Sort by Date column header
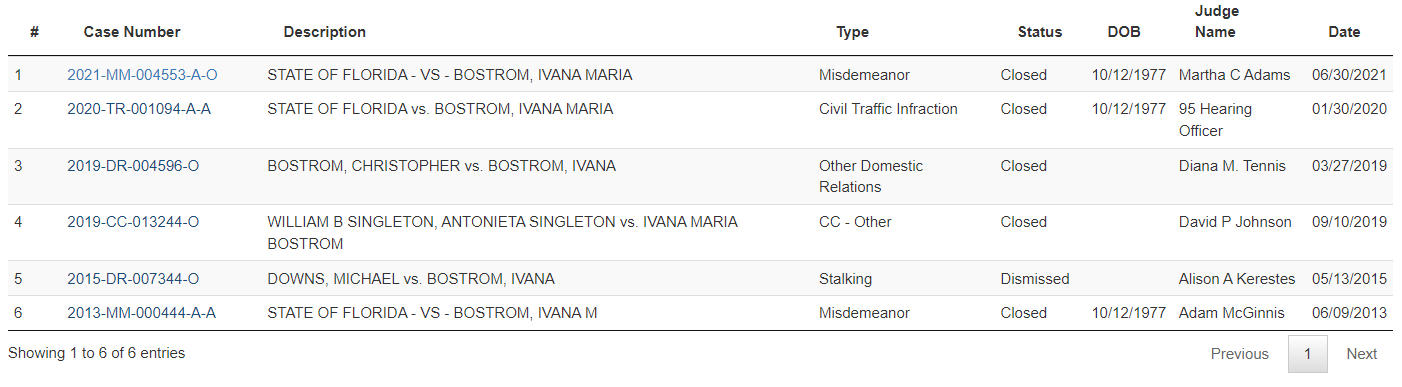 (1344, 32)
